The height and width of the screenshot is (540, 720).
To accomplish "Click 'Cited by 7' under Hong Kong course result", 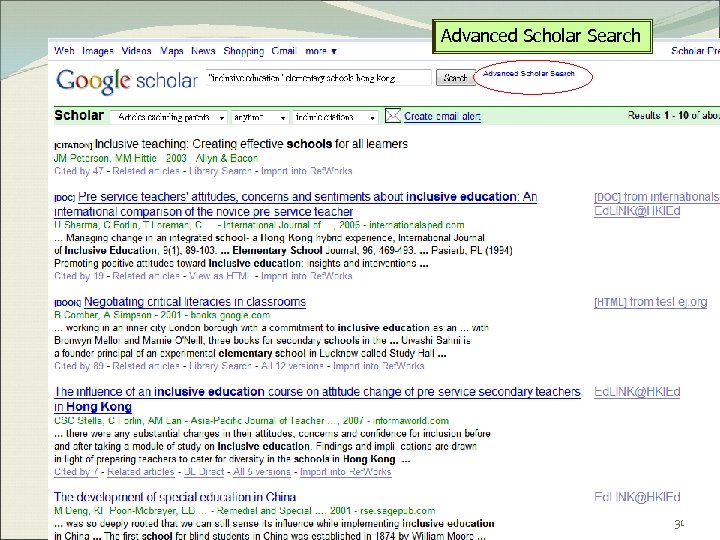I will pyautogui.click(x=76, y=472).
